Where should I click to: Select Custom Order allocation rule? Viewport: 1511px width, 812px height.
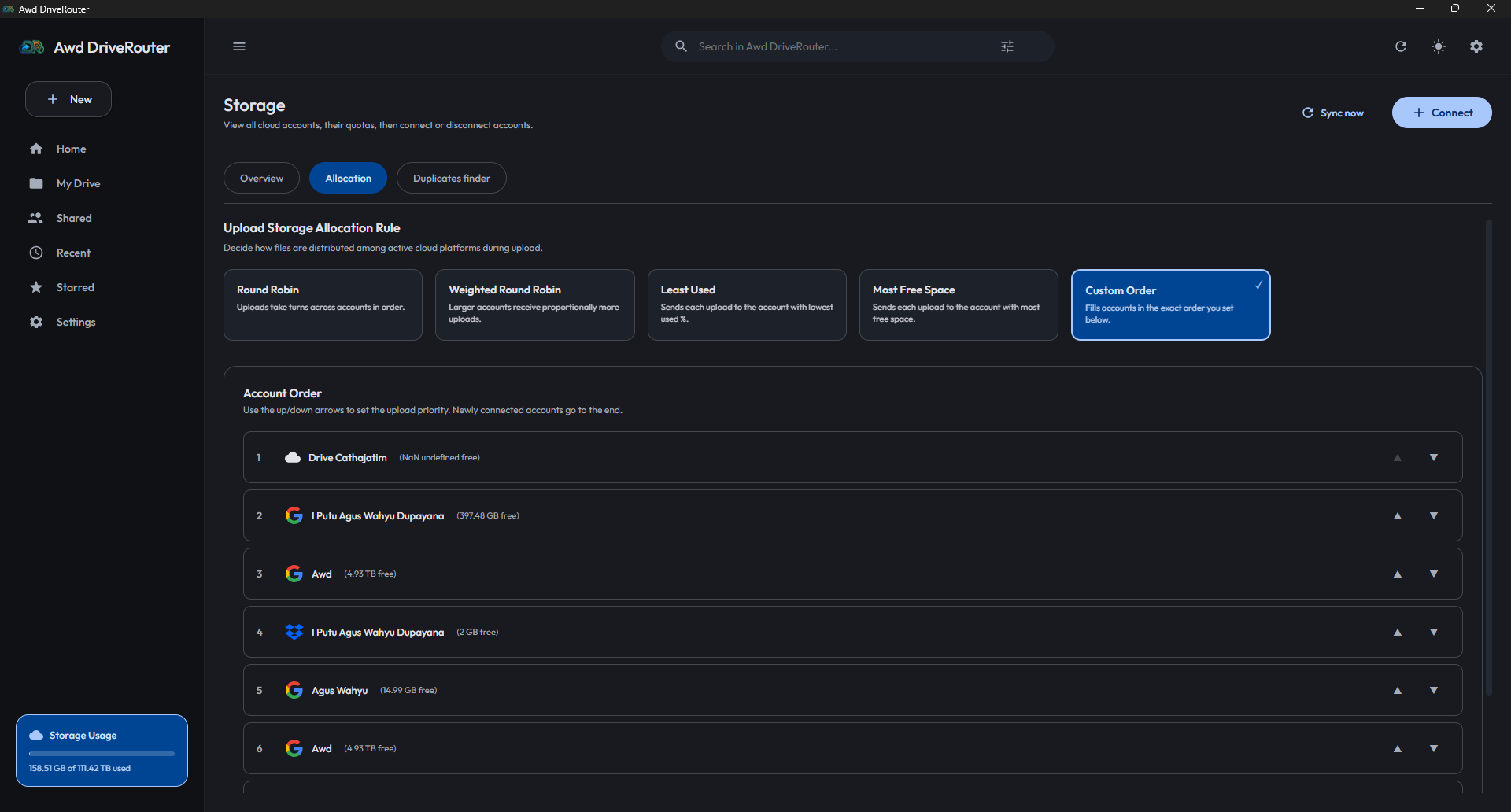click(x=1171, y=304)
